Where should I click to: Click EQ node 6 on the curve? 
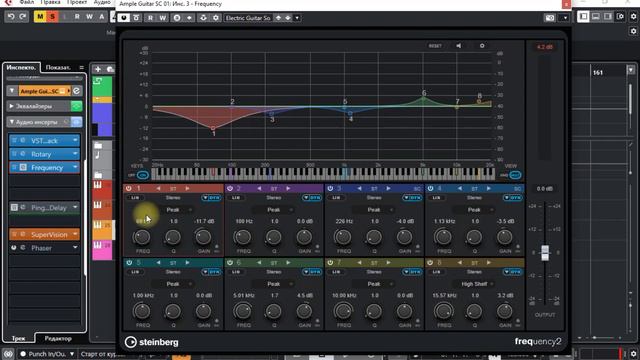pyautogui.click(x=423, y=98)
